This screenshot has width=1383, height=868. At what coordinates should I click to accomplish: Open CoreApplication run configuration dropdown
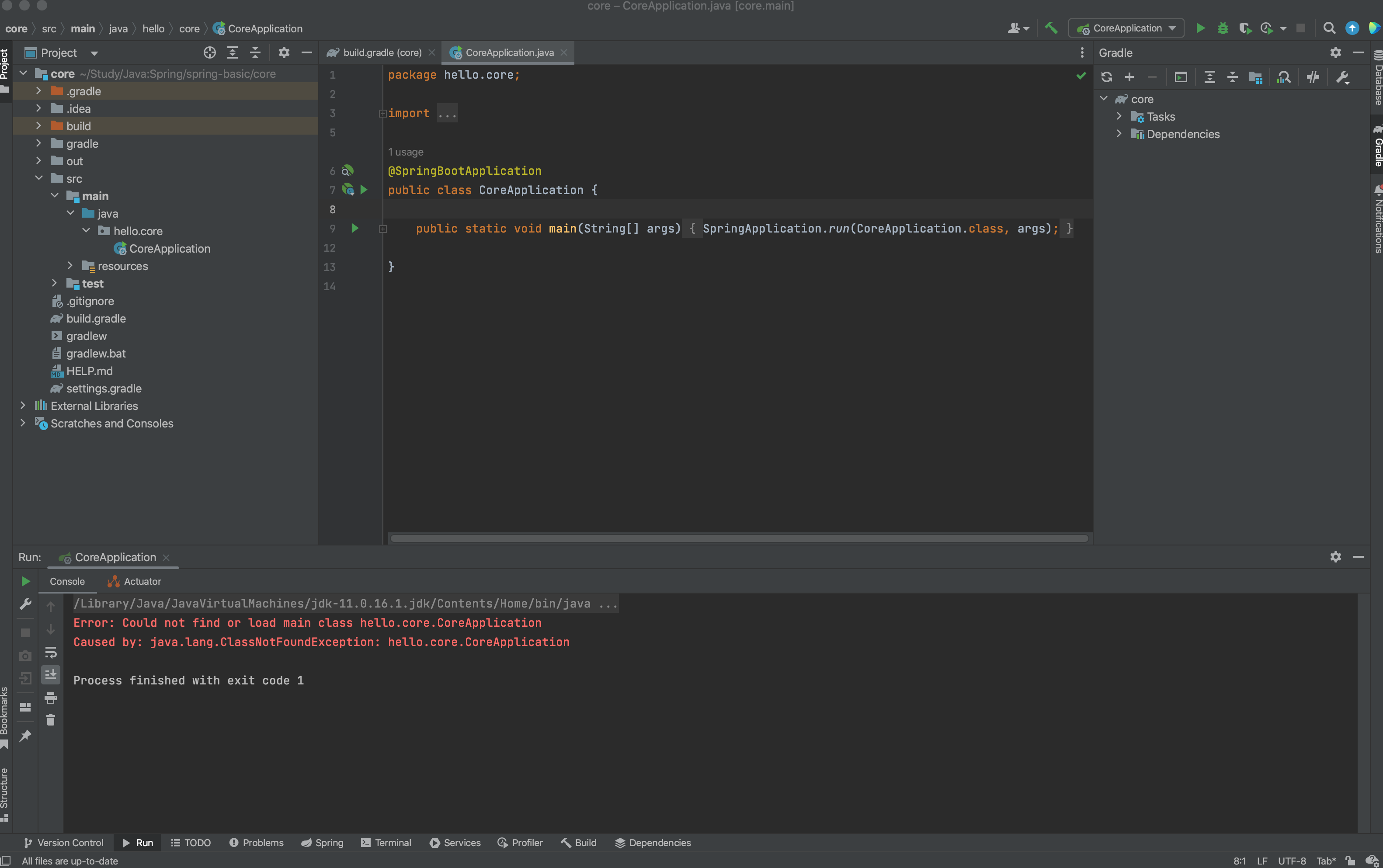pyautogui.click(x=1126, y=28)
